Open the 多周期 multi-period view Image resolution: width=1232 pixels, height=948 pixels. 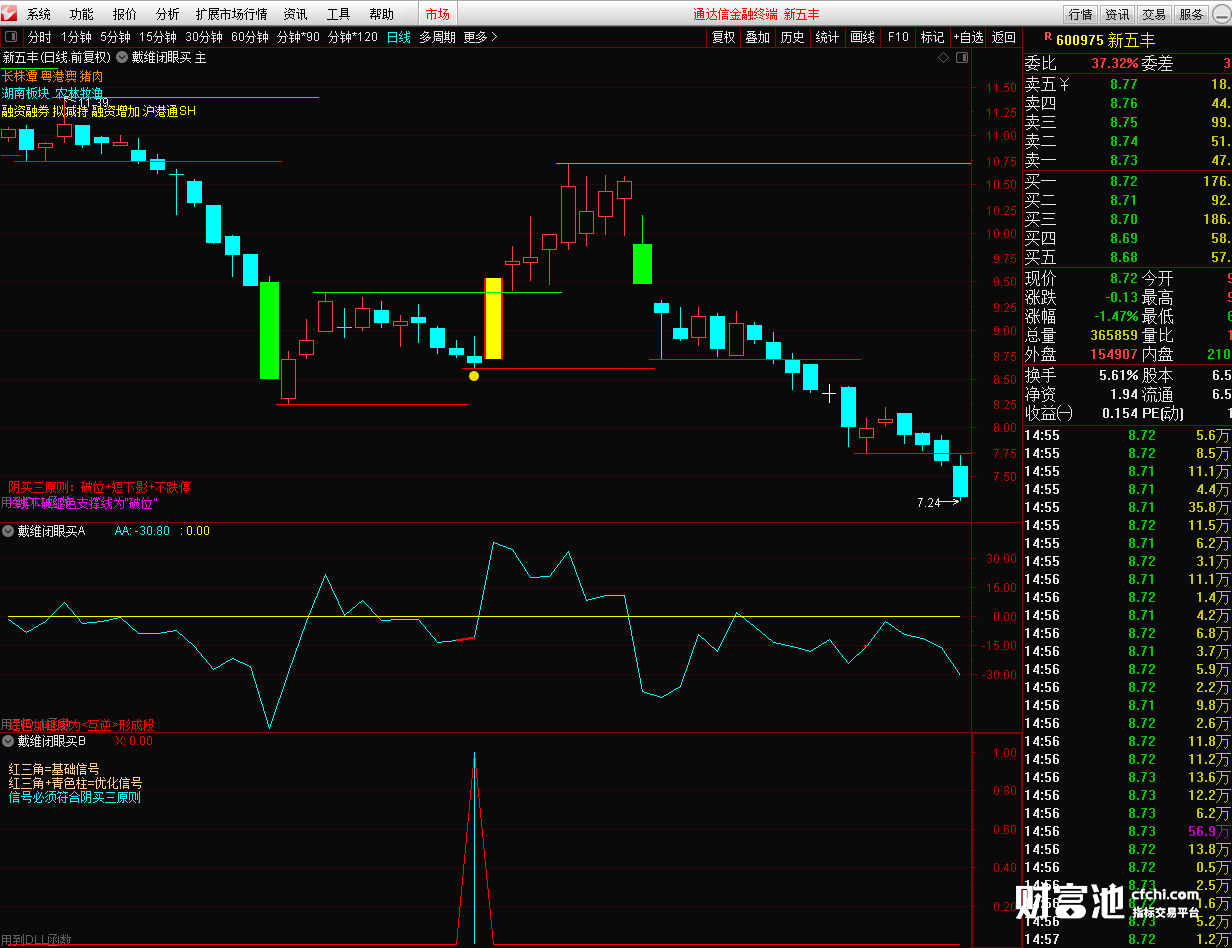coord(437,37)
